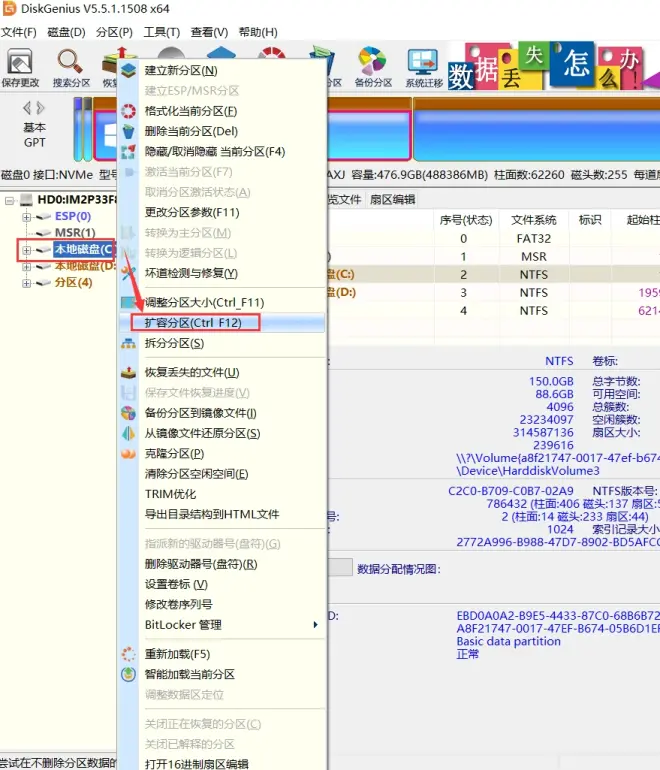Viewport: 660px width, 770px height.
Task: Click the Basic data partition text
Action: point(508,641)
